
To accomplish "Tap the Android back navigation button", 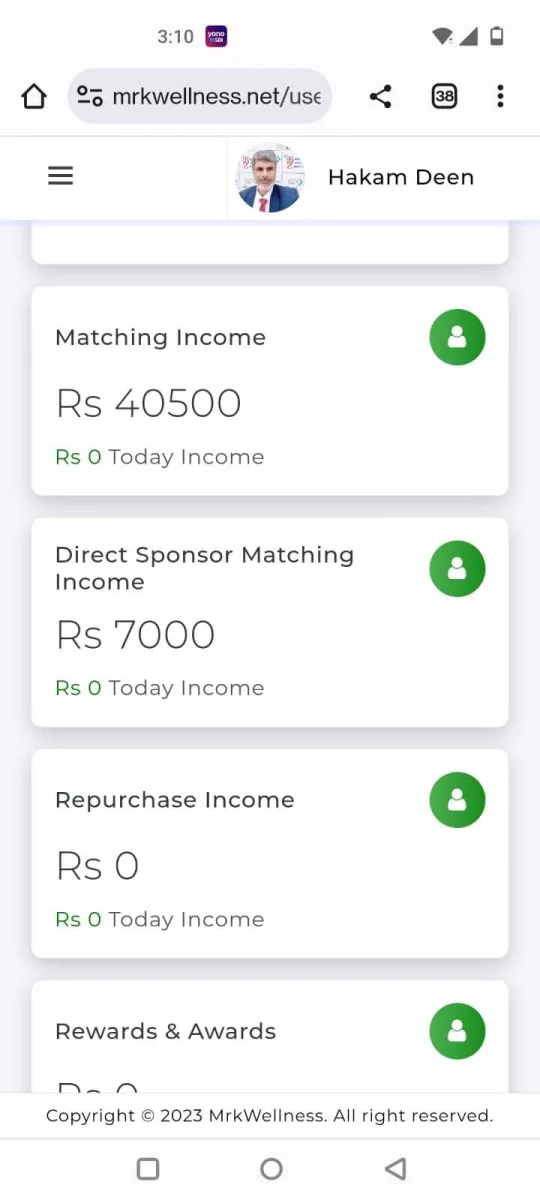I will (395, 1168).
